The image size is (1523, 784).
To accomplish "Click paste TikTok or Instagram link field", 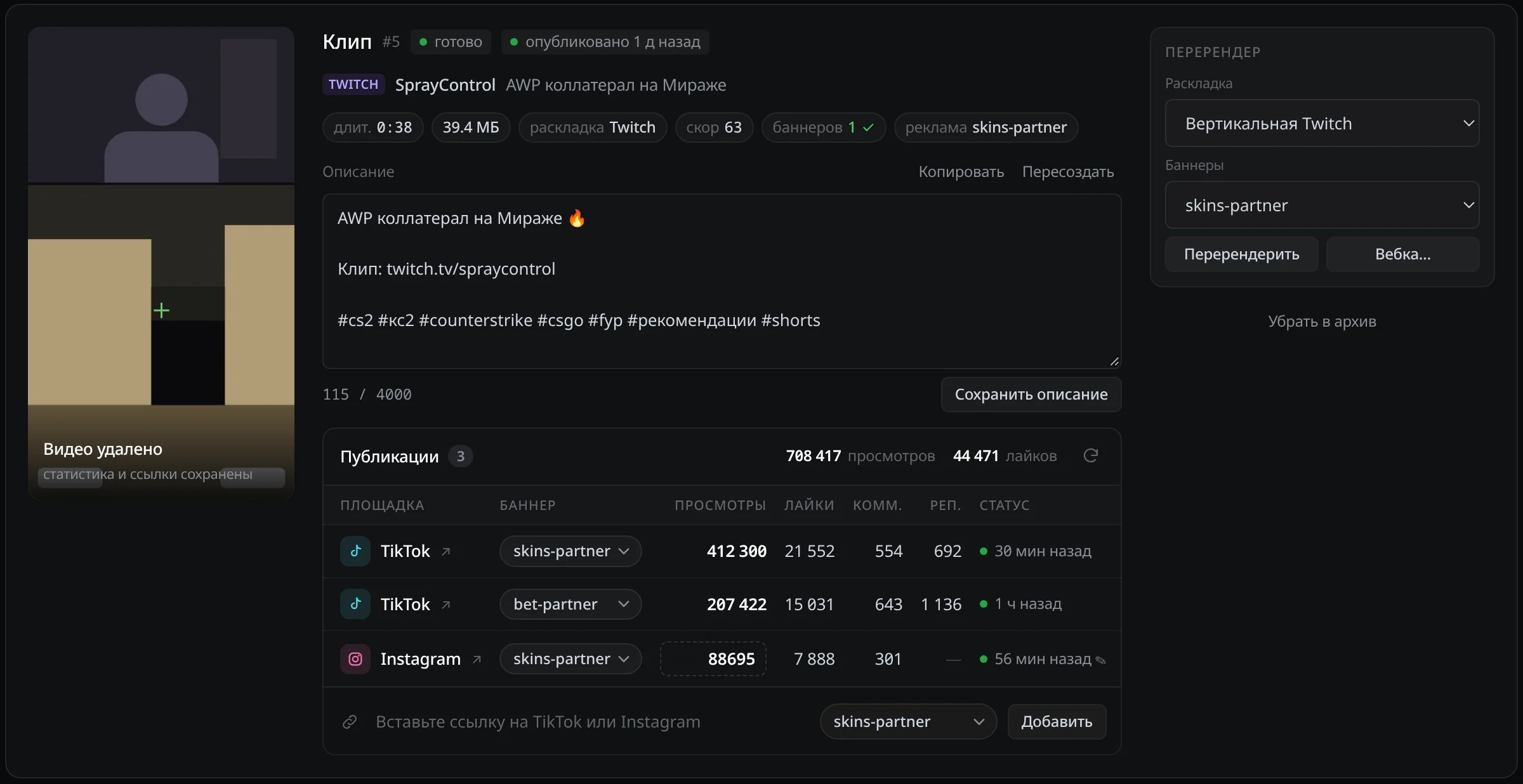I will (587, 722).
